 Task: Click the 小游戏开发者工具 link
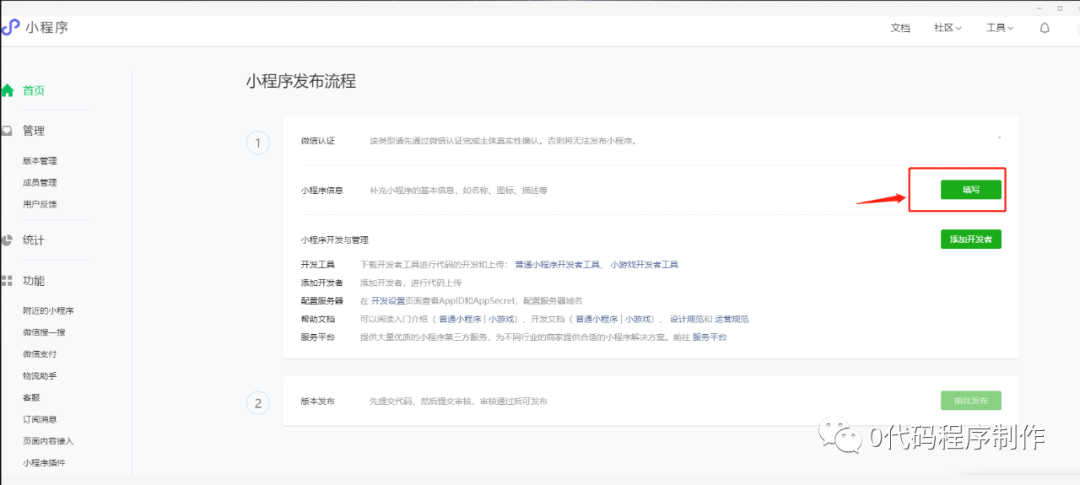click(x=644, y=265)
